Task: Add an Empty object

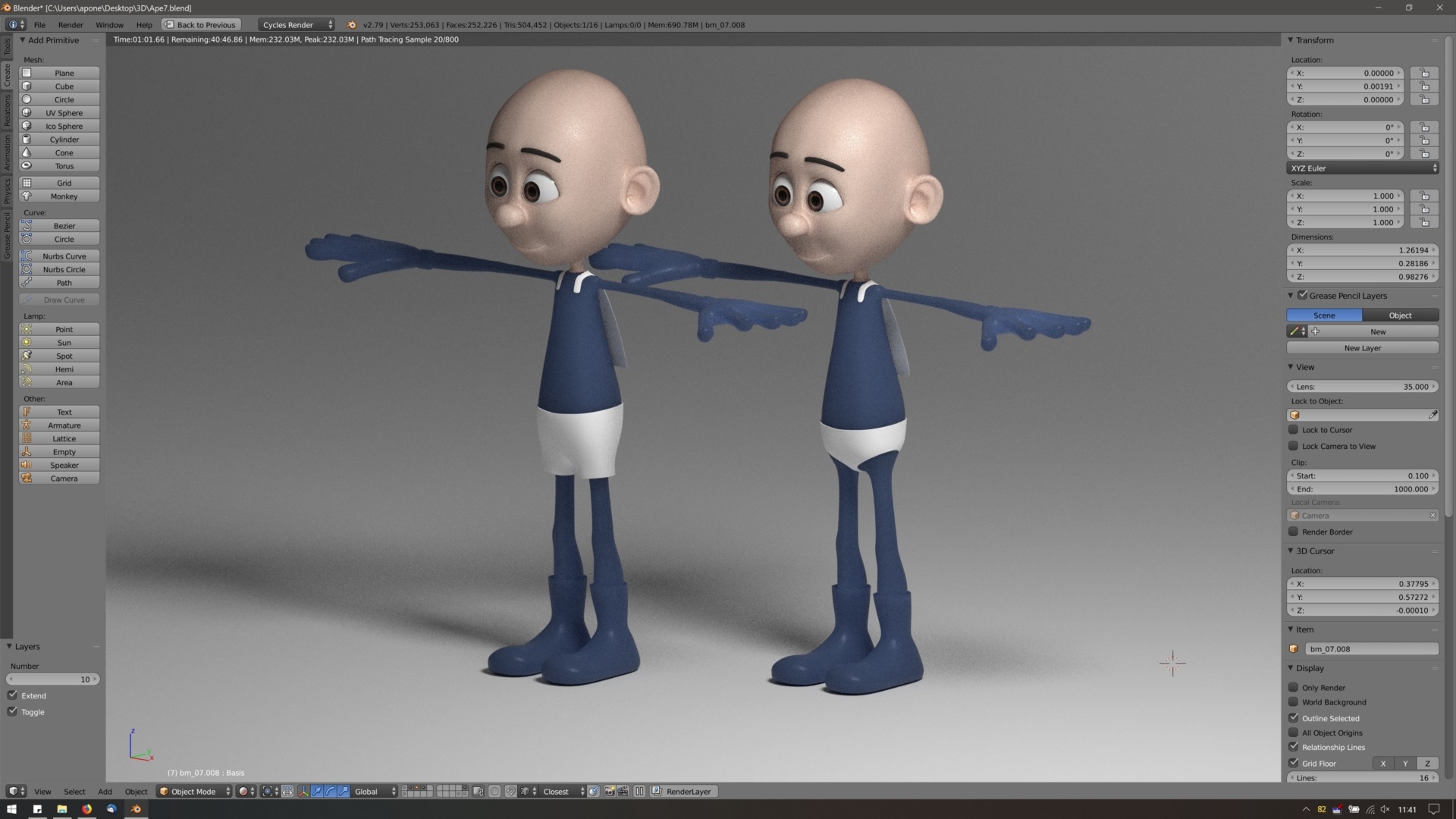Action: click(59, 452)
